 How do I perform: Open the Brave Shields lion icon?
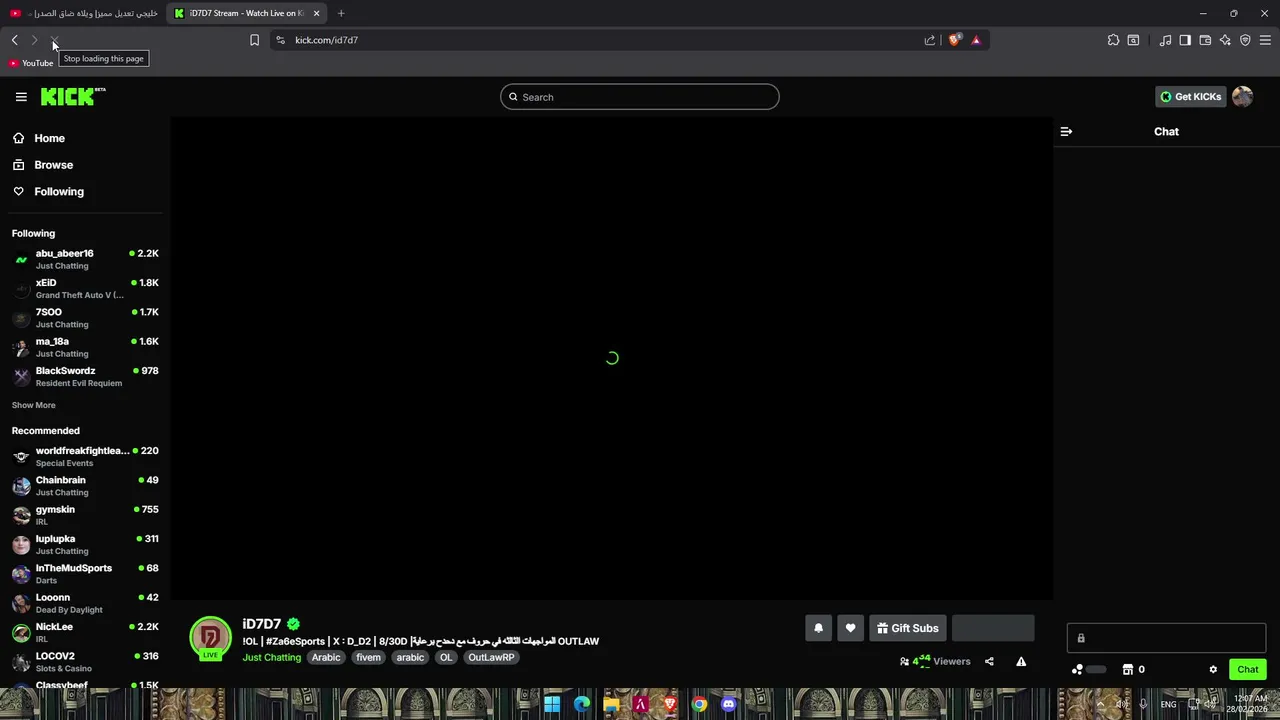(x=954, y=40)
